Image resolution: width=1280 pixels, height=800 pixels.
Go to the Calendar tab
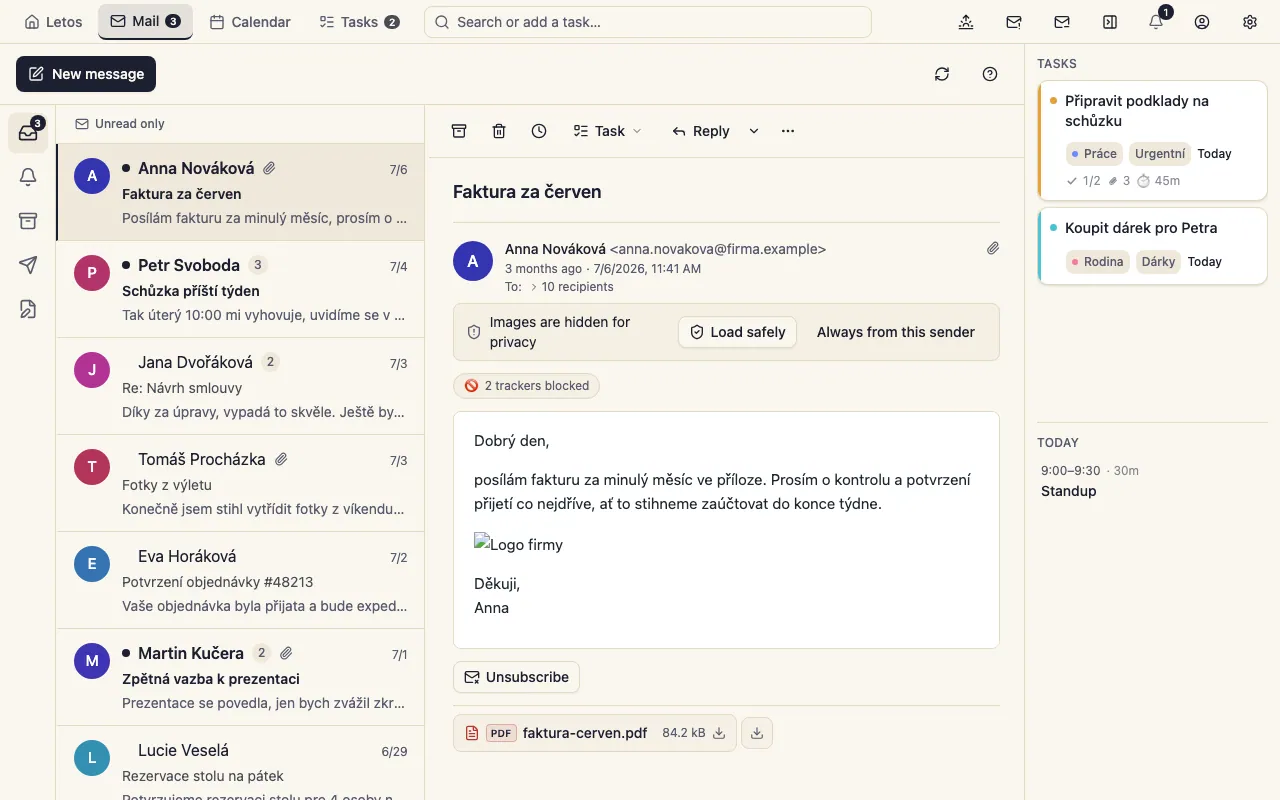point(250,22)
